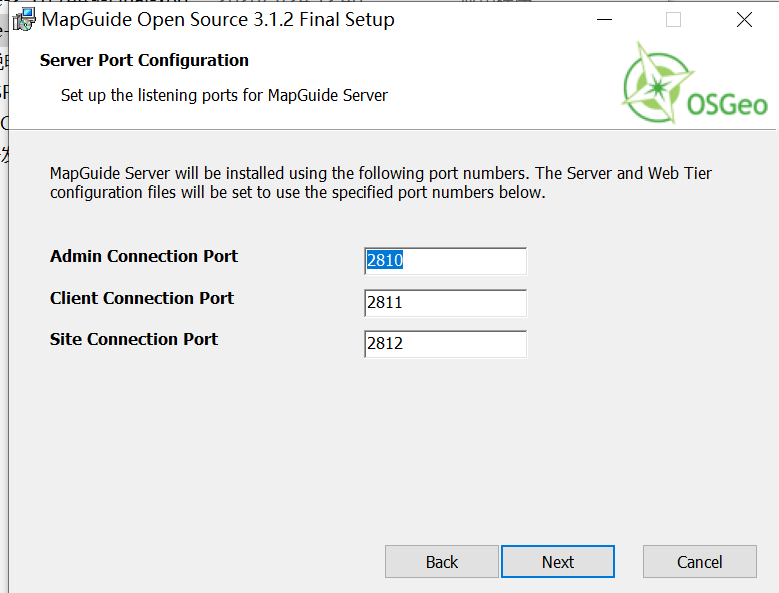Viewport: 779px width, 593px height.
Task: Click the MapGuide Open Source window title
Action: pos(218,20)
